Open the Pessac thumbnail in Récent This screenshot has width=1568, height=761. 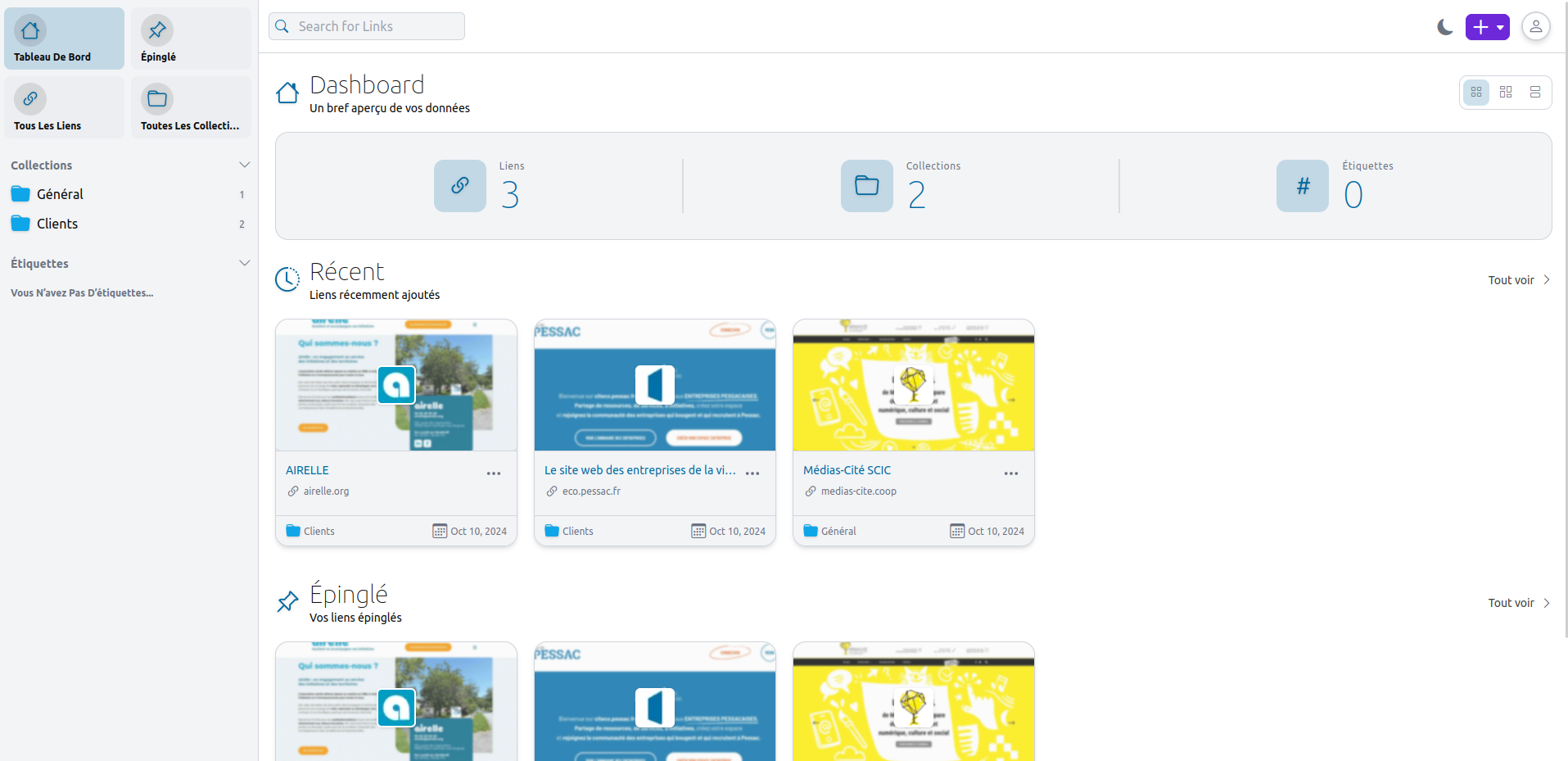click(655, 385)
